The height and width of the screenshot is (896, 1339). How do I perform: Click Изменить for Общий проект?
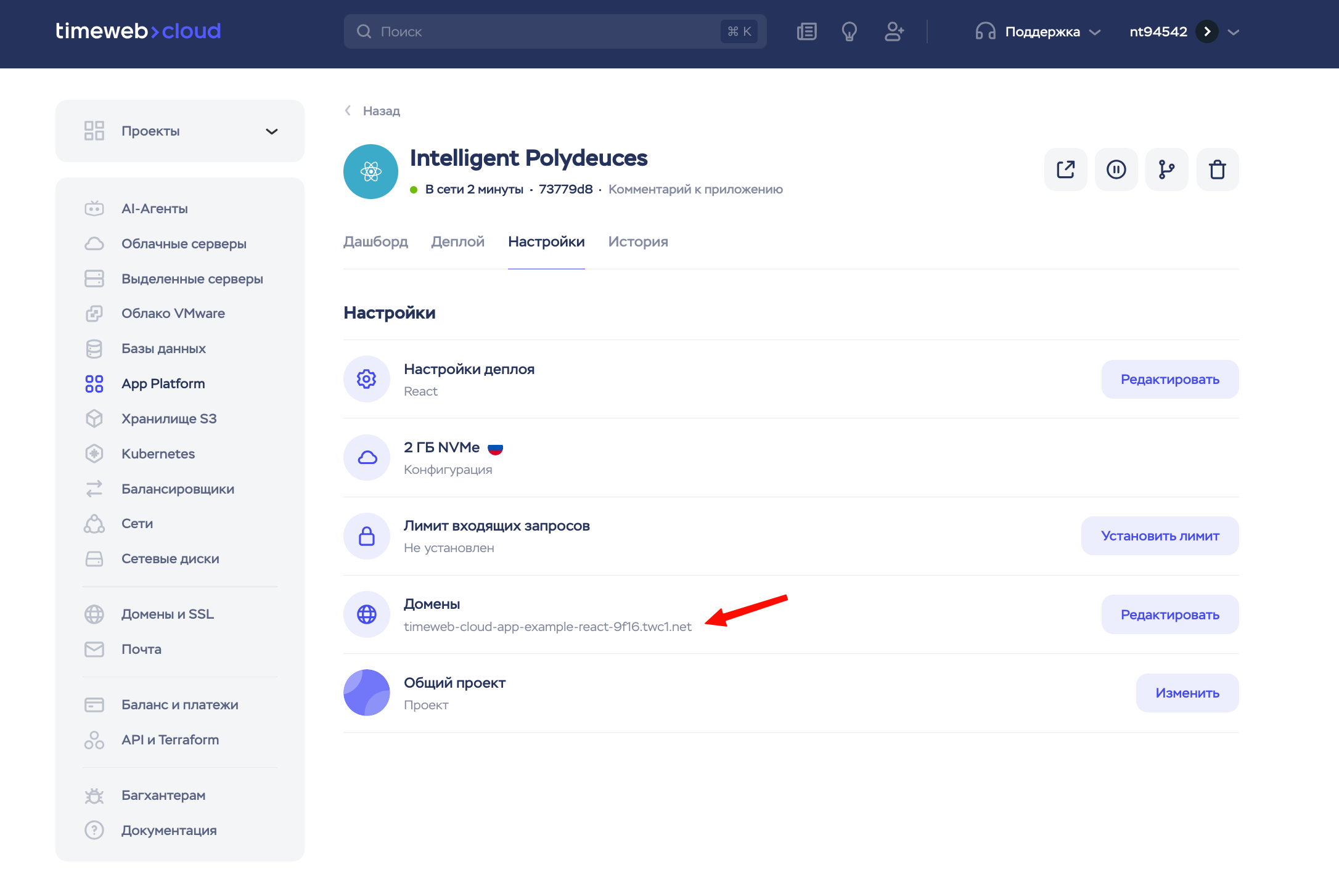pyautogui.click(x=1187, y=693)
